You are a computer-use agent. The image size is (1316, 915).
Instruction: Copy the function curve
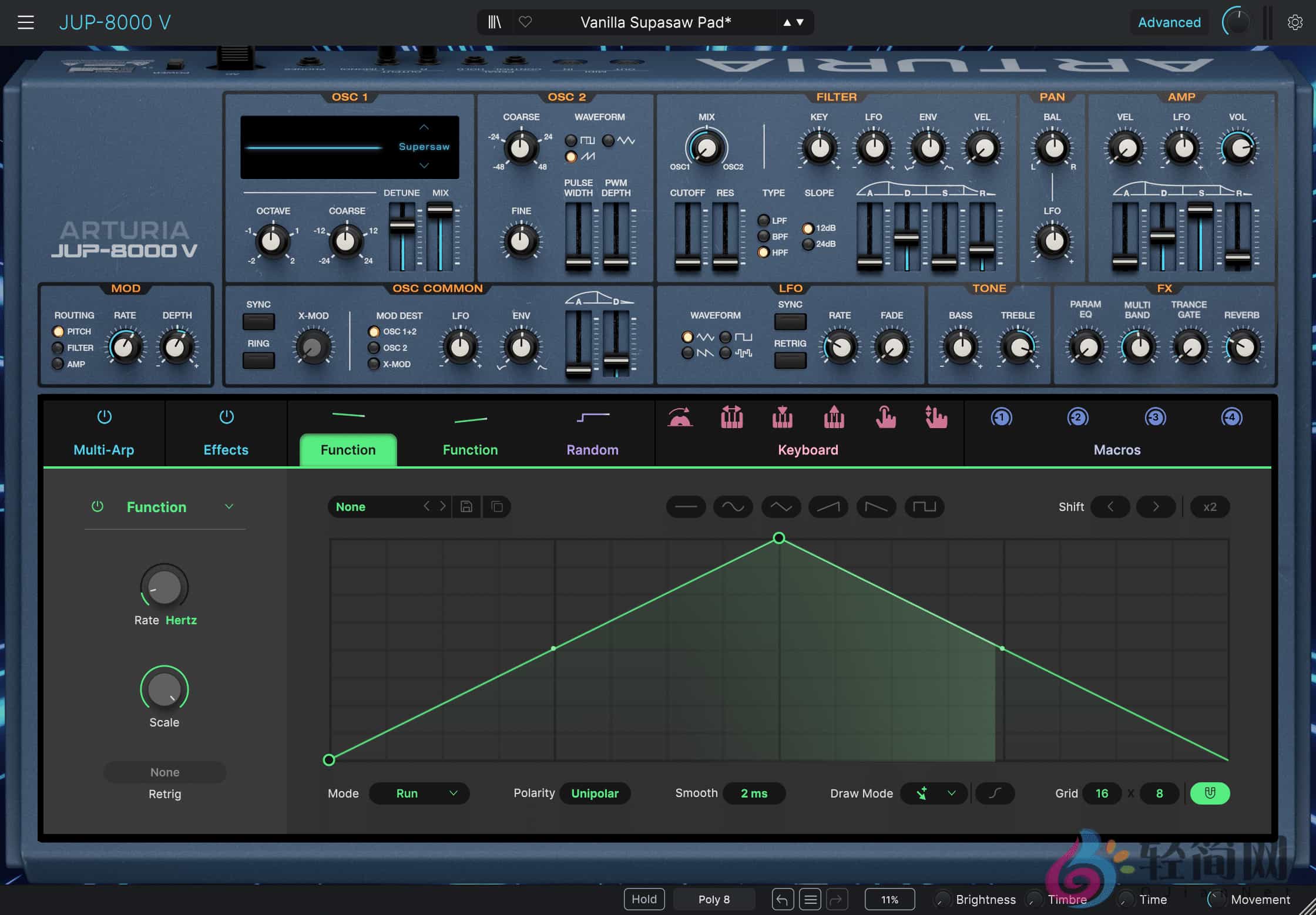497,506
